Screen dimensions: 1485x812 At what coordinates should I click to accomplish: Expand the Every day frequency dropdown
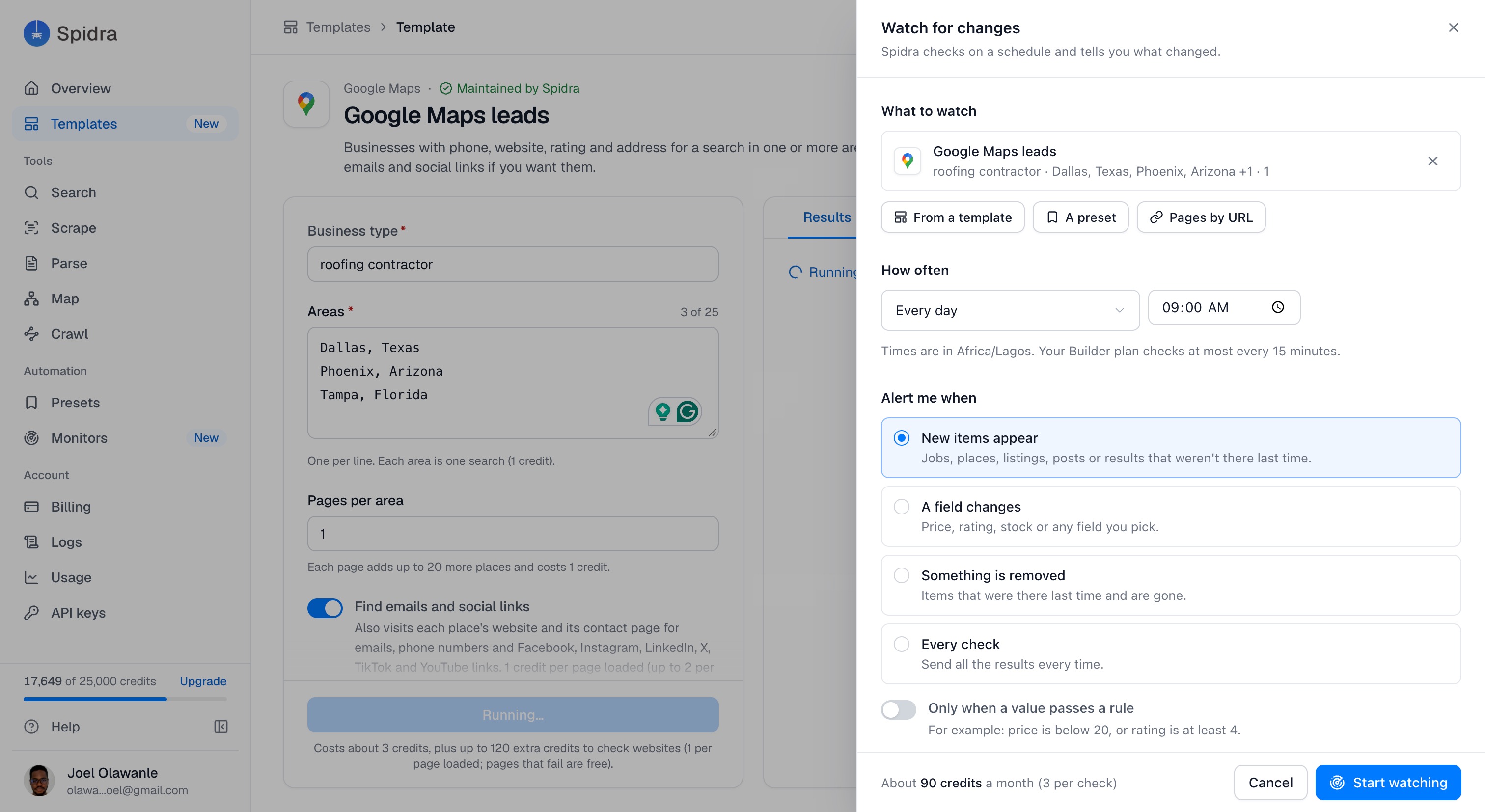click(x=1010, y=310)
